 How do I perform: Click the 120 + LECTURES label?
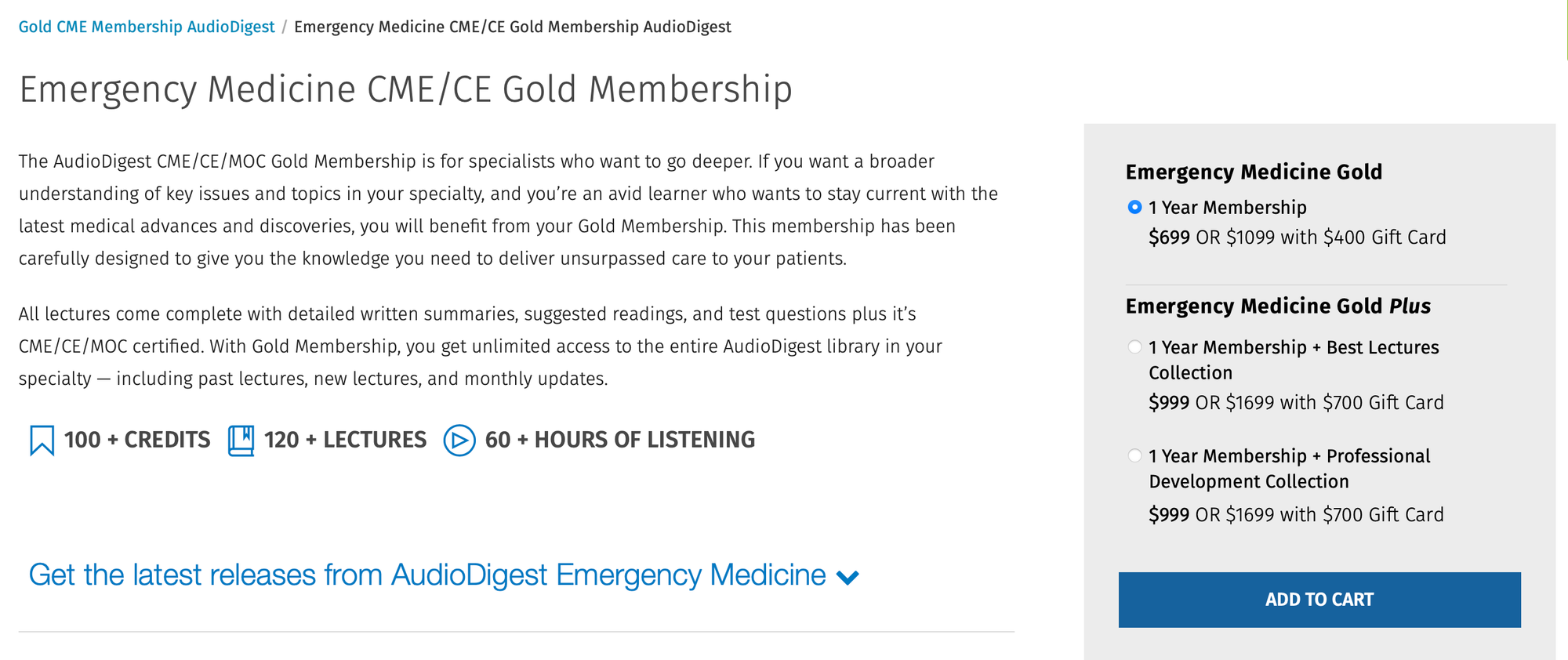[x=345, y=440]
